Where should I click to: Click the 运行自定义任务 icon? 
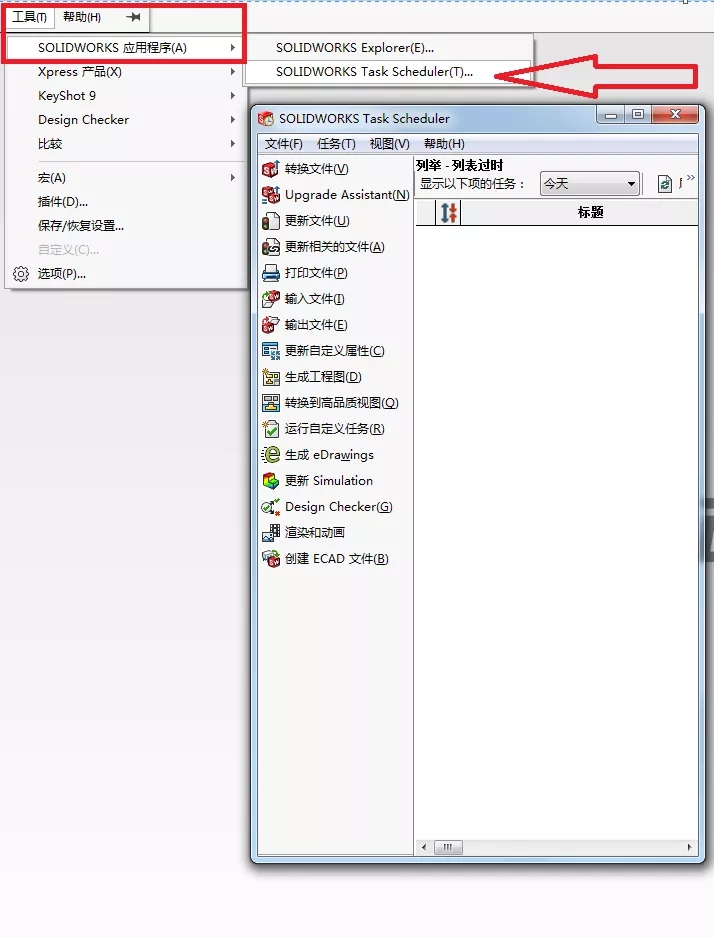(270, 429)
